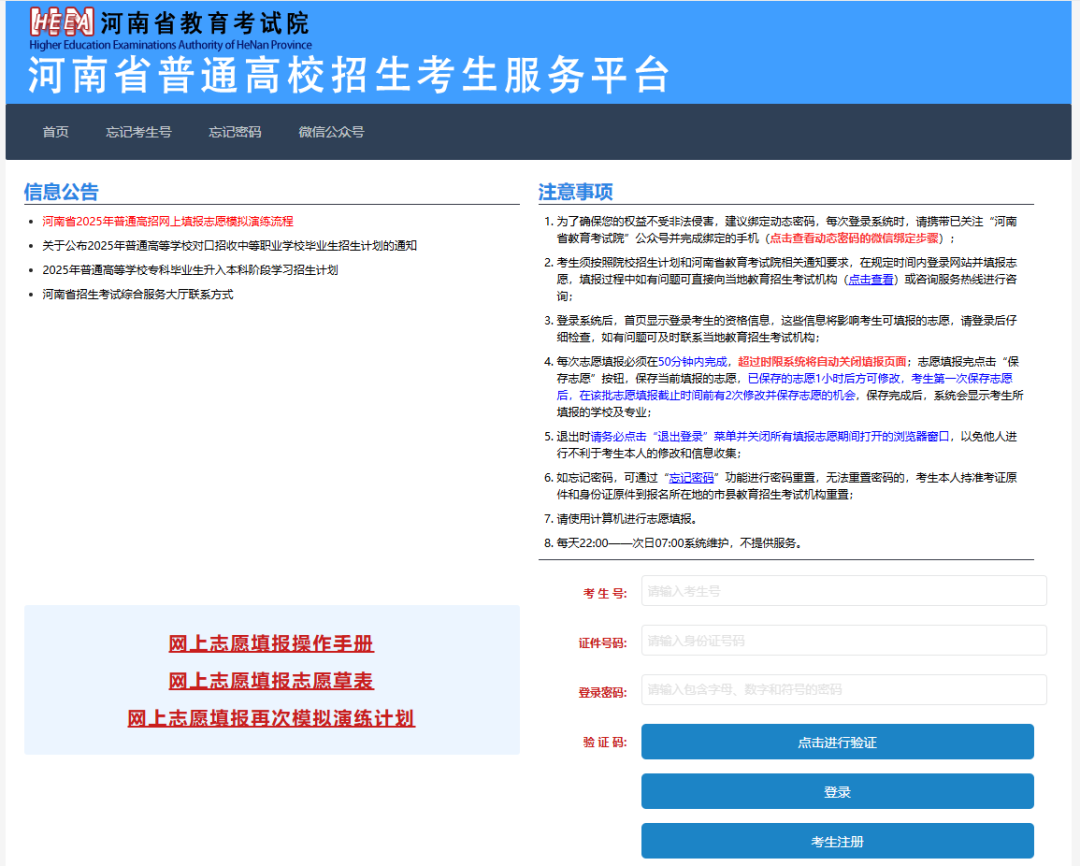This screenshot has width=1080, height=866.
Task: Click the 河南省教育考试院 header text
Action: point(205,23)
